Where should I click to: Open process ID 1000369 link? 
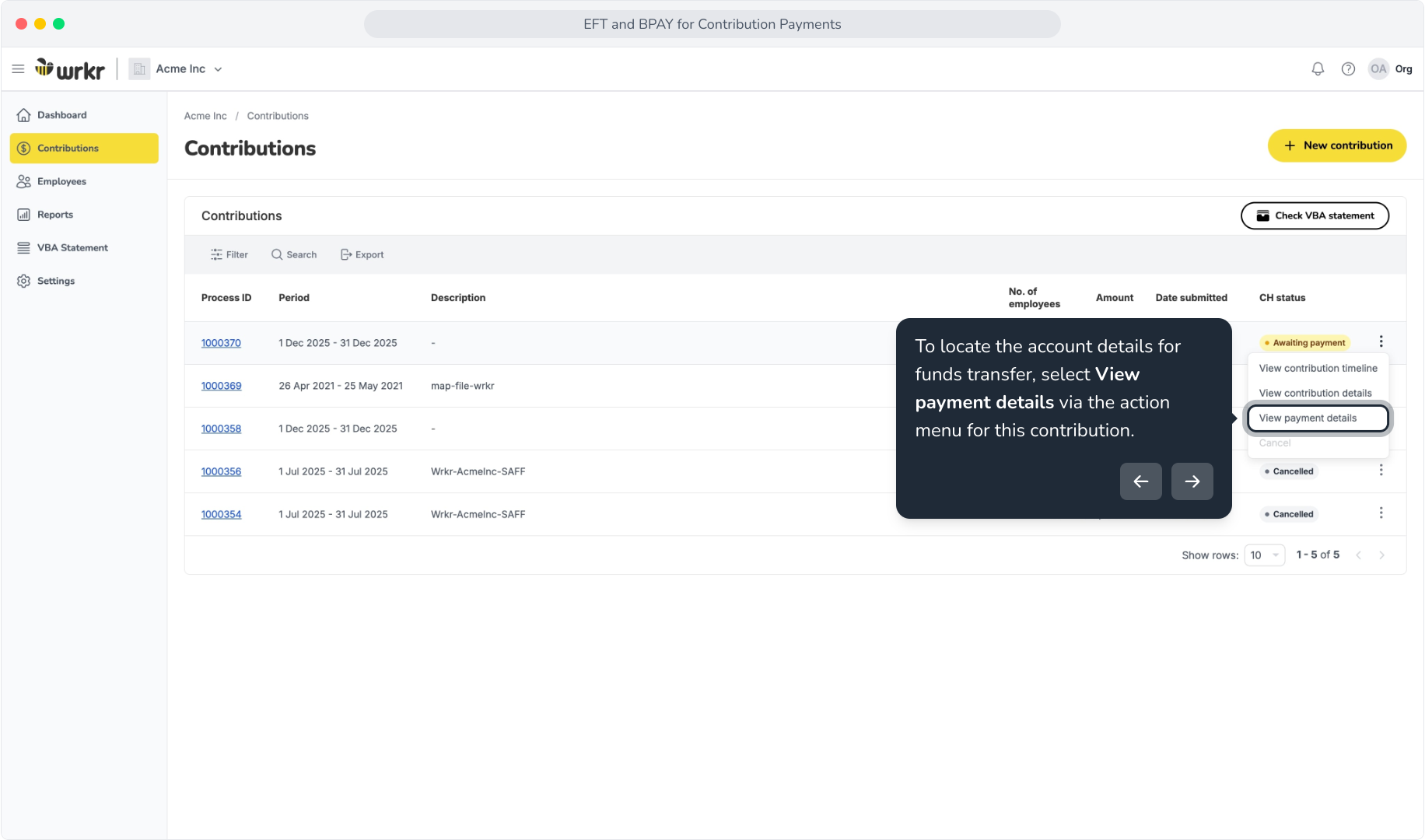(x=221, y=386)
